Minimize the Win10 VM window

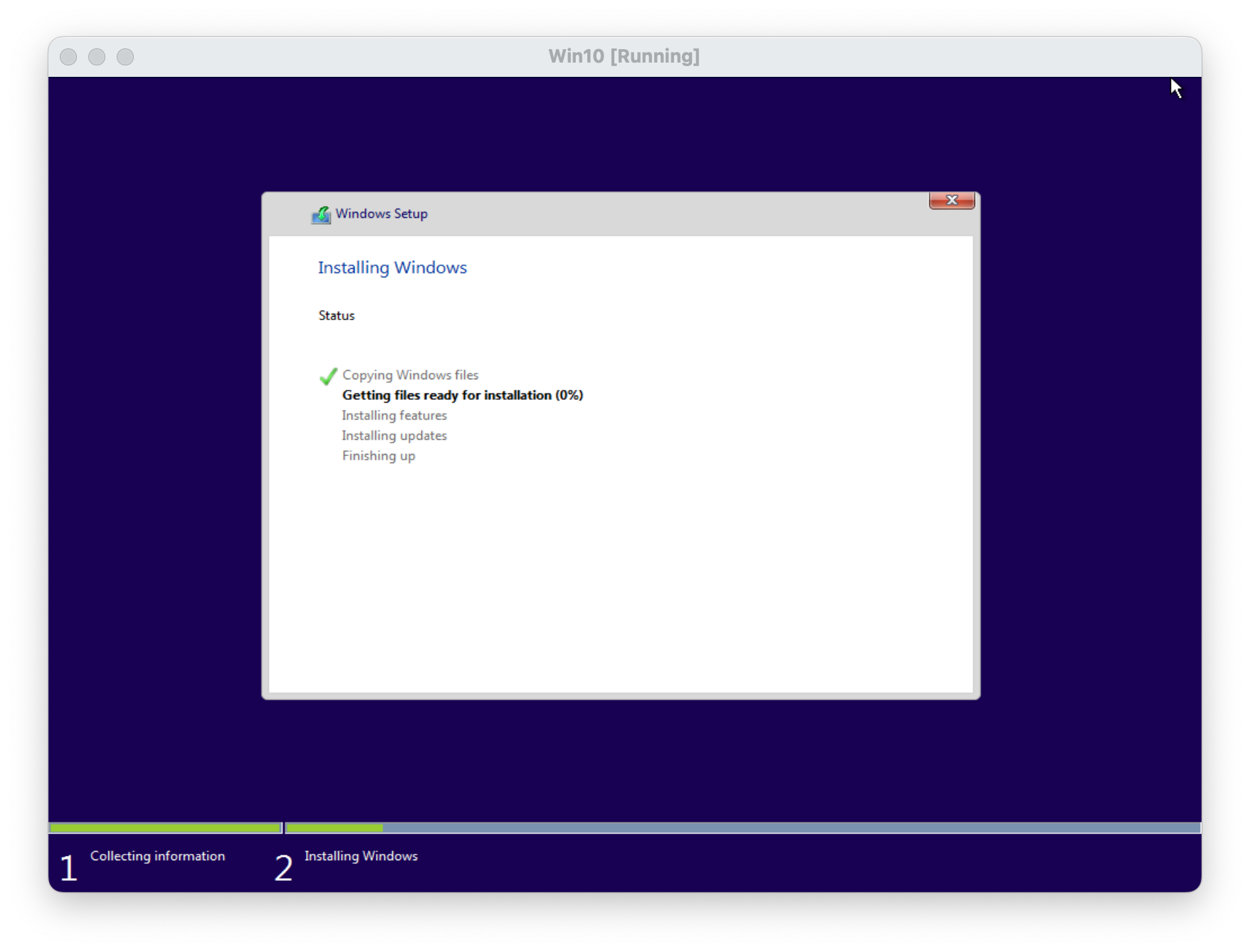click(97, 57)
